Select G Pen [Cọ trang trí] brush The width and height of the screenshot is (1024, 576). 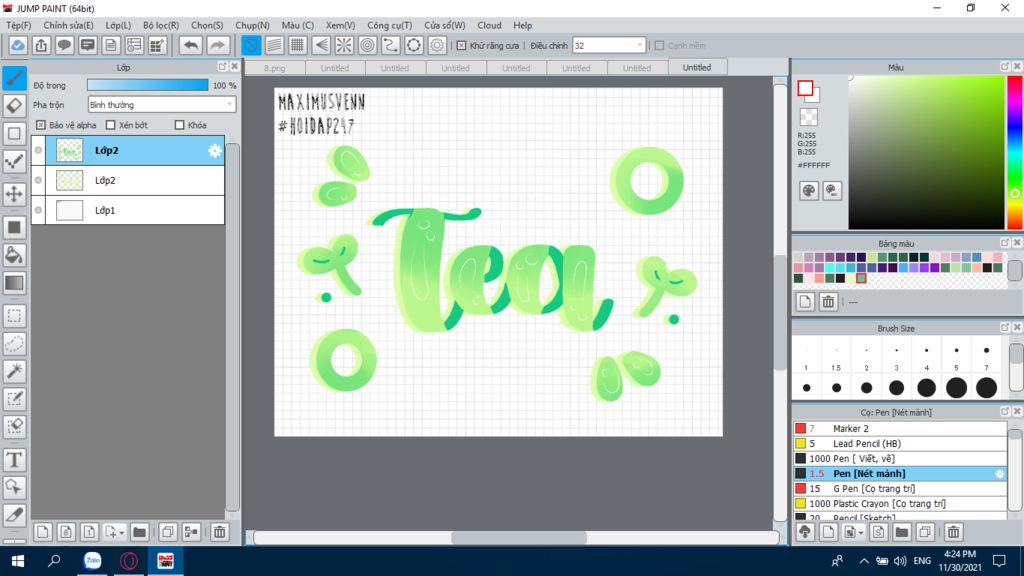pyautogui.click(x=900, y=488)
